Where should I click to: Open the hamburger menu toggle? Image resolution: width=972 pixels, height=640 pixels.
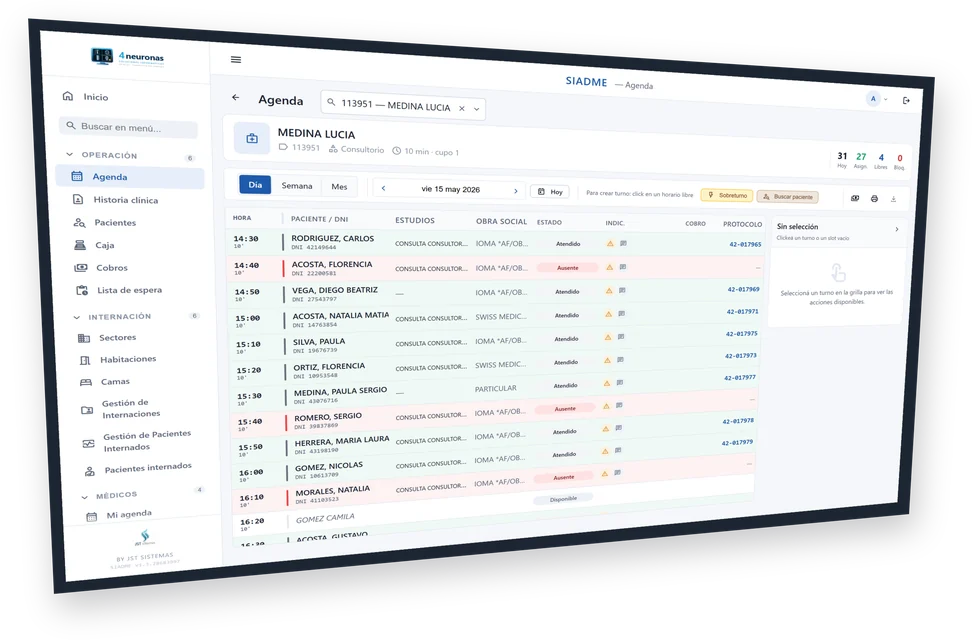pyautogui.click(x=236, y=60)
